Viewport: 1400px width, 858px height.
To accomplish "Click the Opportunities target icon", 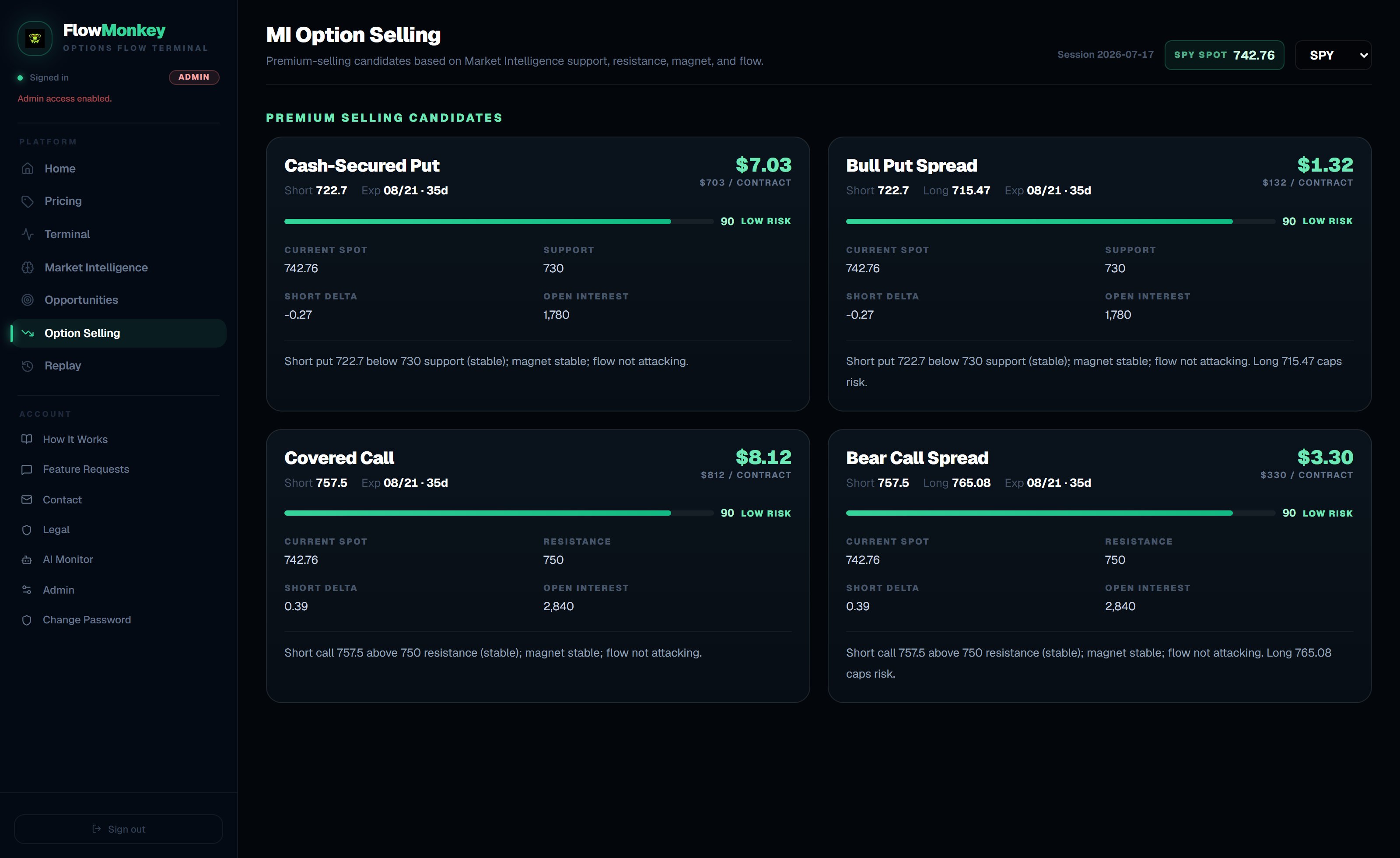I will [x=27, y=300].
